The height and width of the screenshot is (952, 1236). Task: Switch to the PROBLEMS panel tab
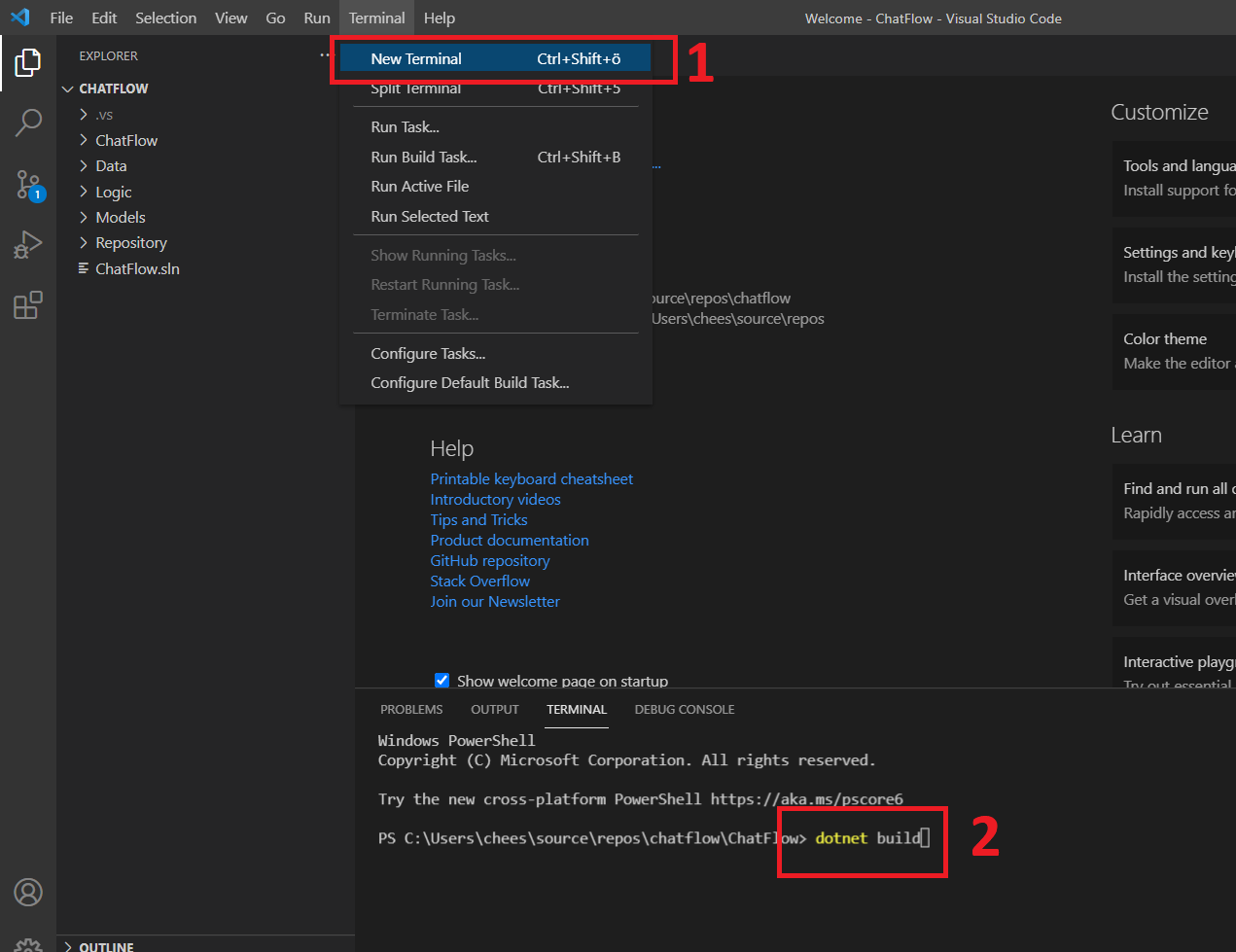coord(411,709)
